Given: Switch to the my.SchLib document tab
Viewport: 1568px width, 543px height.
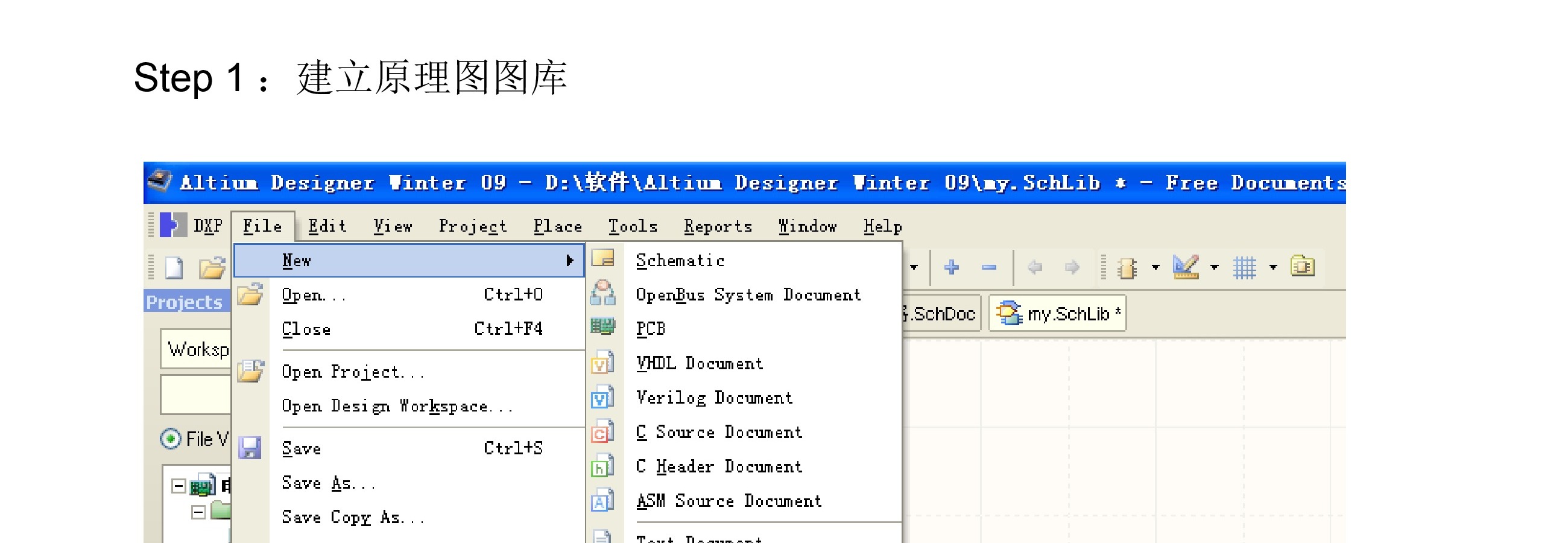Looking at the screenshot, I should point(1057,313).
